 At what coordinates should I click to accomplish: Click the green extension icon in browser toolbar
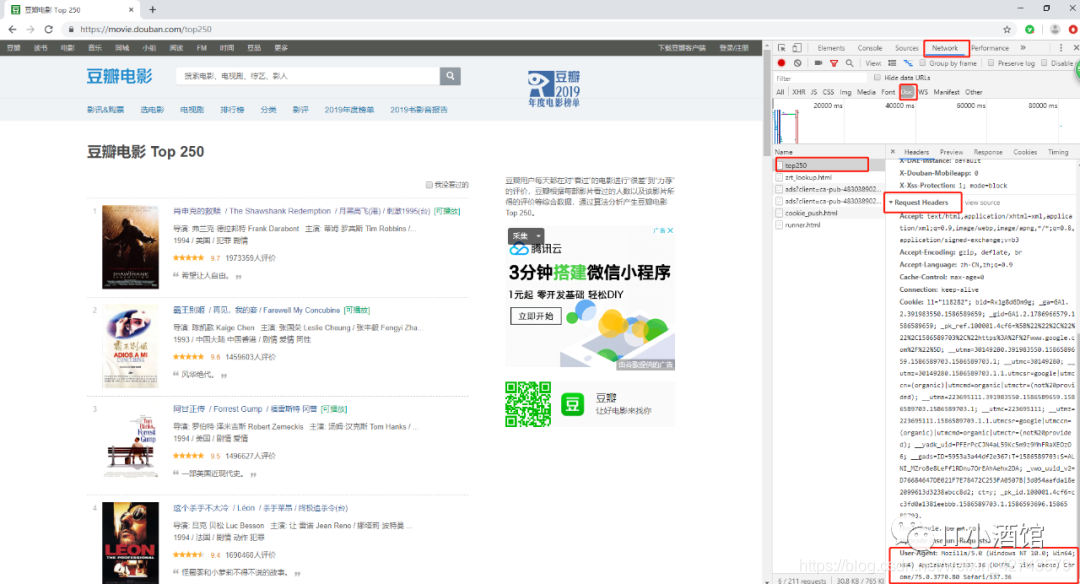pyautogui.click(x=1030, y=29)
